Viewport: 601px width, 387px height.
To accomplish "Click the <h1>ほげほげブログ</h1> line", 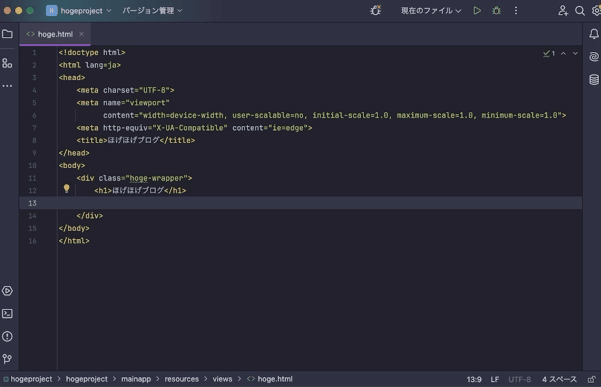I will [140, 190].
